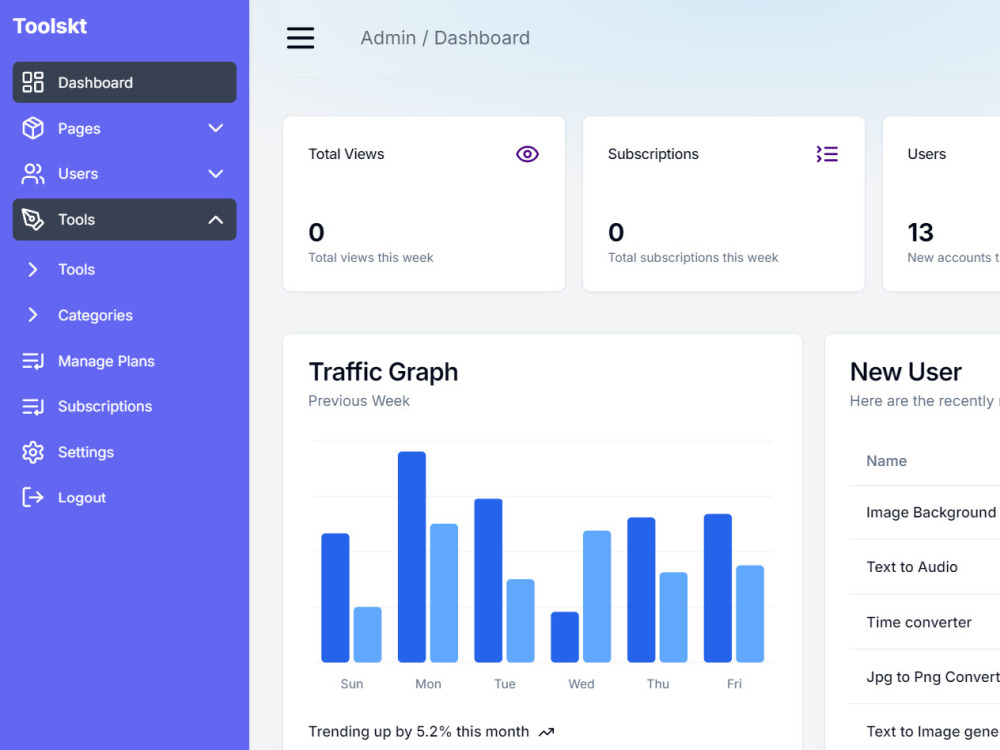Toggle sidebar with hamburger menu icon
Viewport: 1000px width, 750px height.
[x=300, y=38]
